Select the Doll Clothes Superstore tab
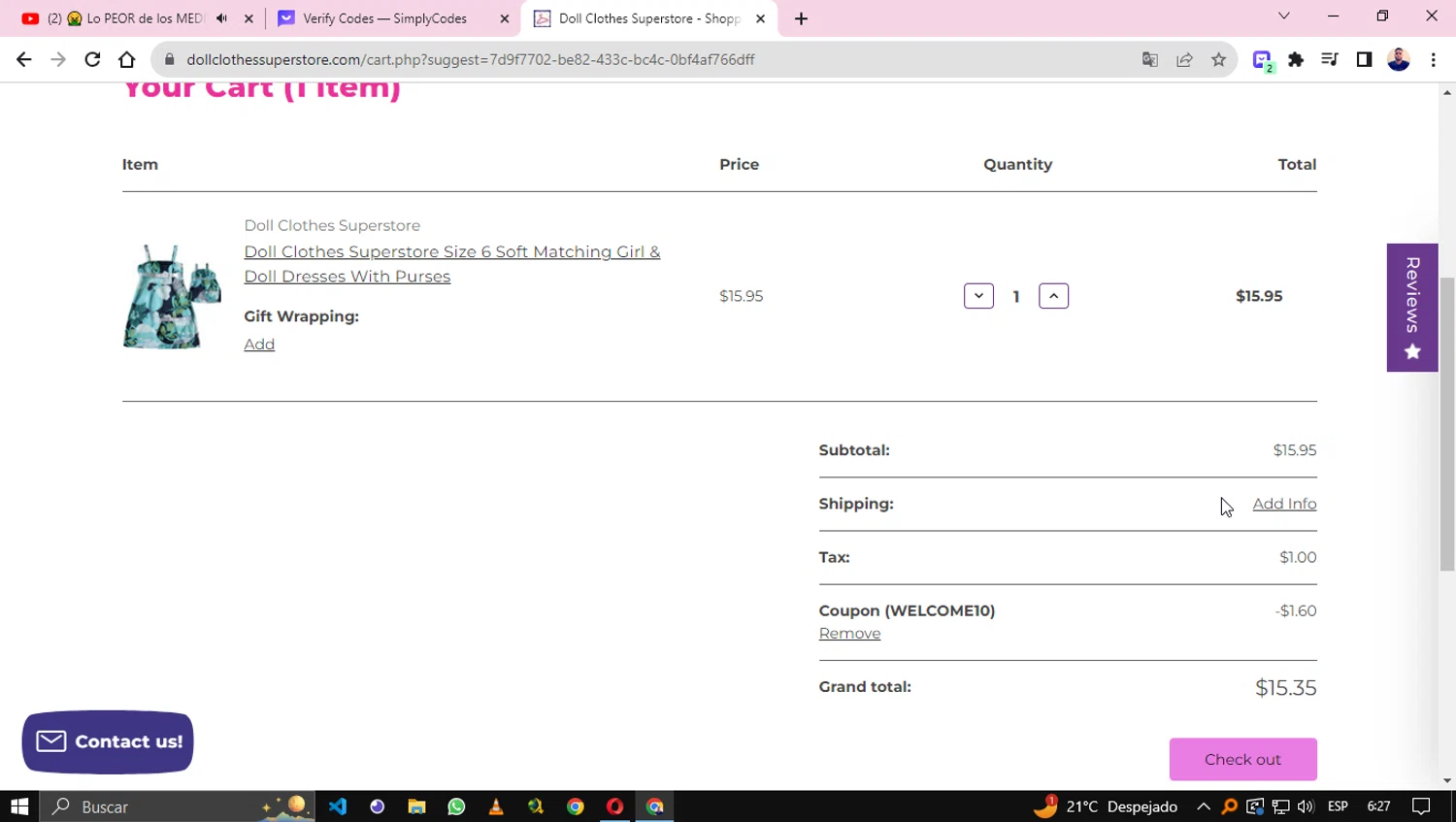Viewport: 1456px width, 822px height. click(x=649, y=18)
